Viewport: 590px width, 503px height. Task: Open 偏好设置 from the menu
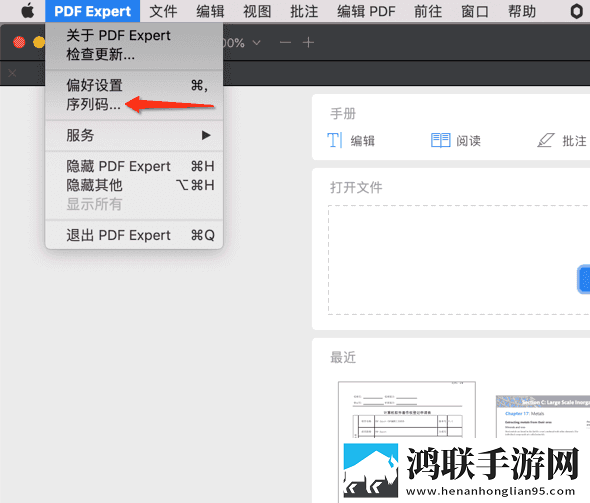134,85
